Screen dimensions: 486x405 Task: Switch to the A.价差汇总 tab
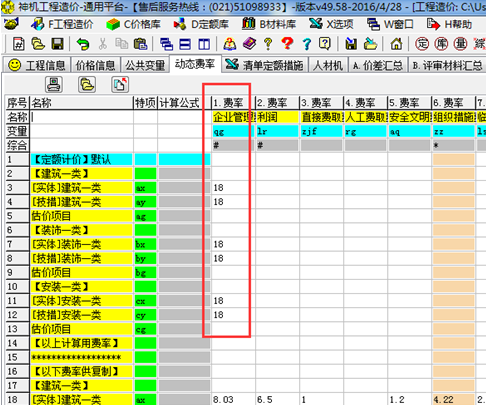pyautogui.click(x=378, y=65)
